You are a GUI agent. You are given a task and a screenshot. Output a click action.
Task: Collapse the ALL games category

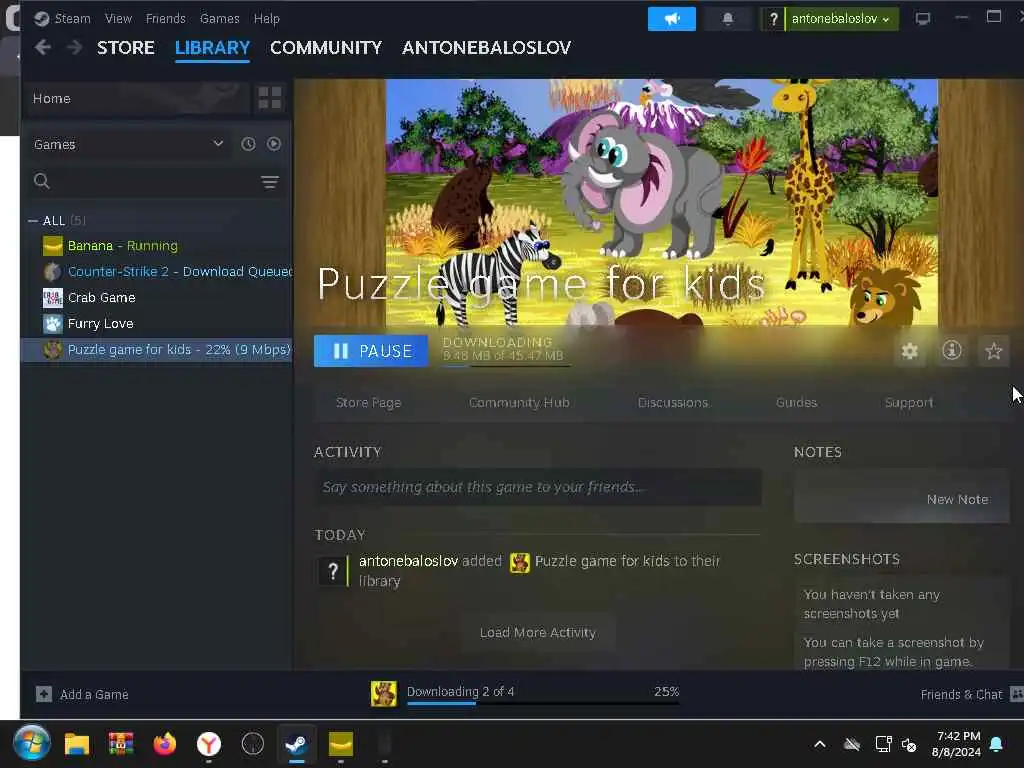pyautogui.click(x=33, y=221)
